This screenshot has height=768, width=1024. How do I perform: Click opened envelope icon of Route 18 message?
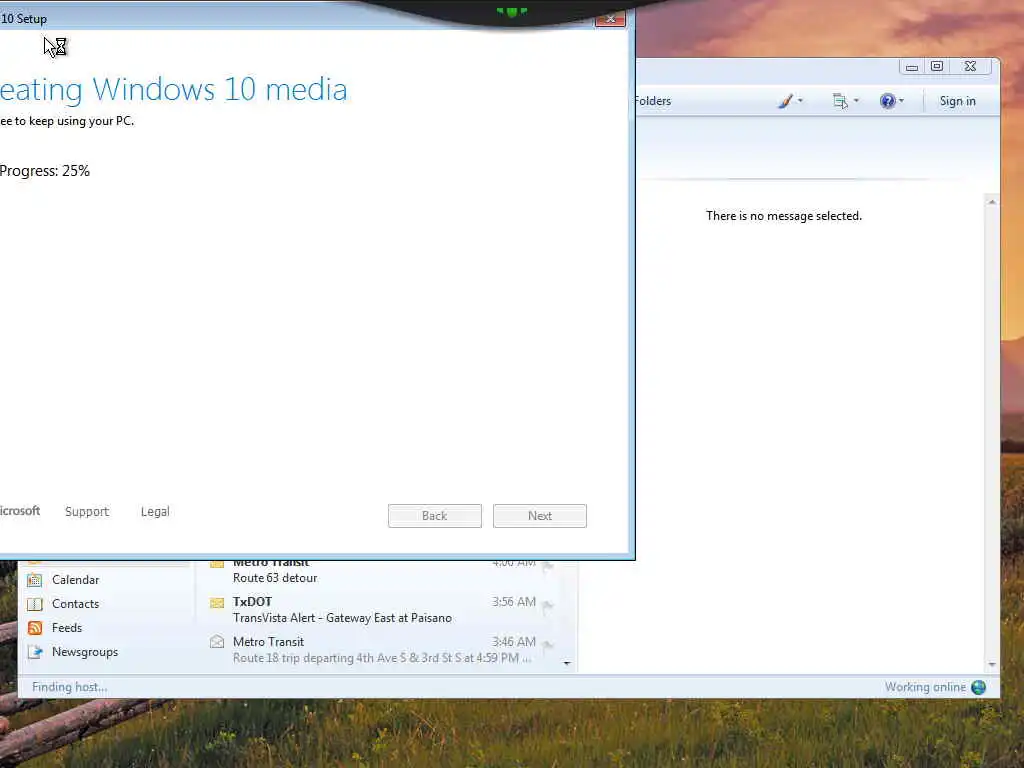click(217, 642)
